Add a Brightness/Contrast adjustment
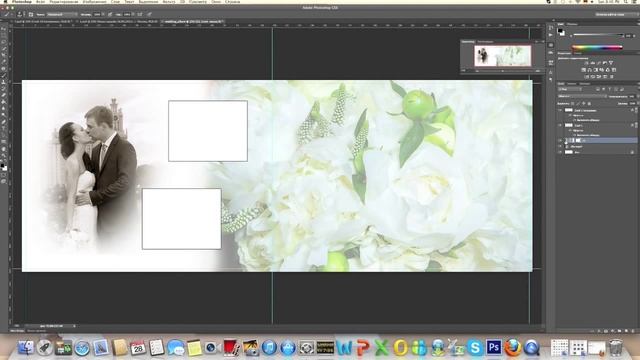 586,63
